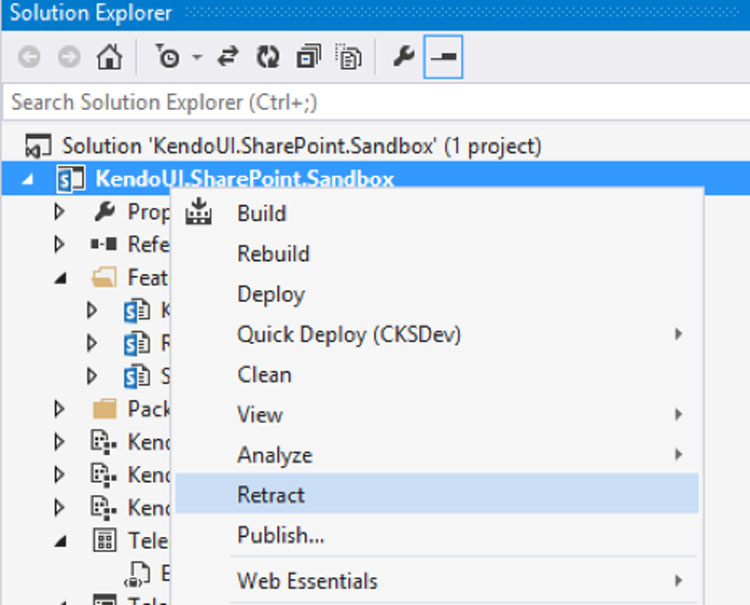
Task: Click the Package folder icon
Action: pyautogui.click(x=104, y=409)
